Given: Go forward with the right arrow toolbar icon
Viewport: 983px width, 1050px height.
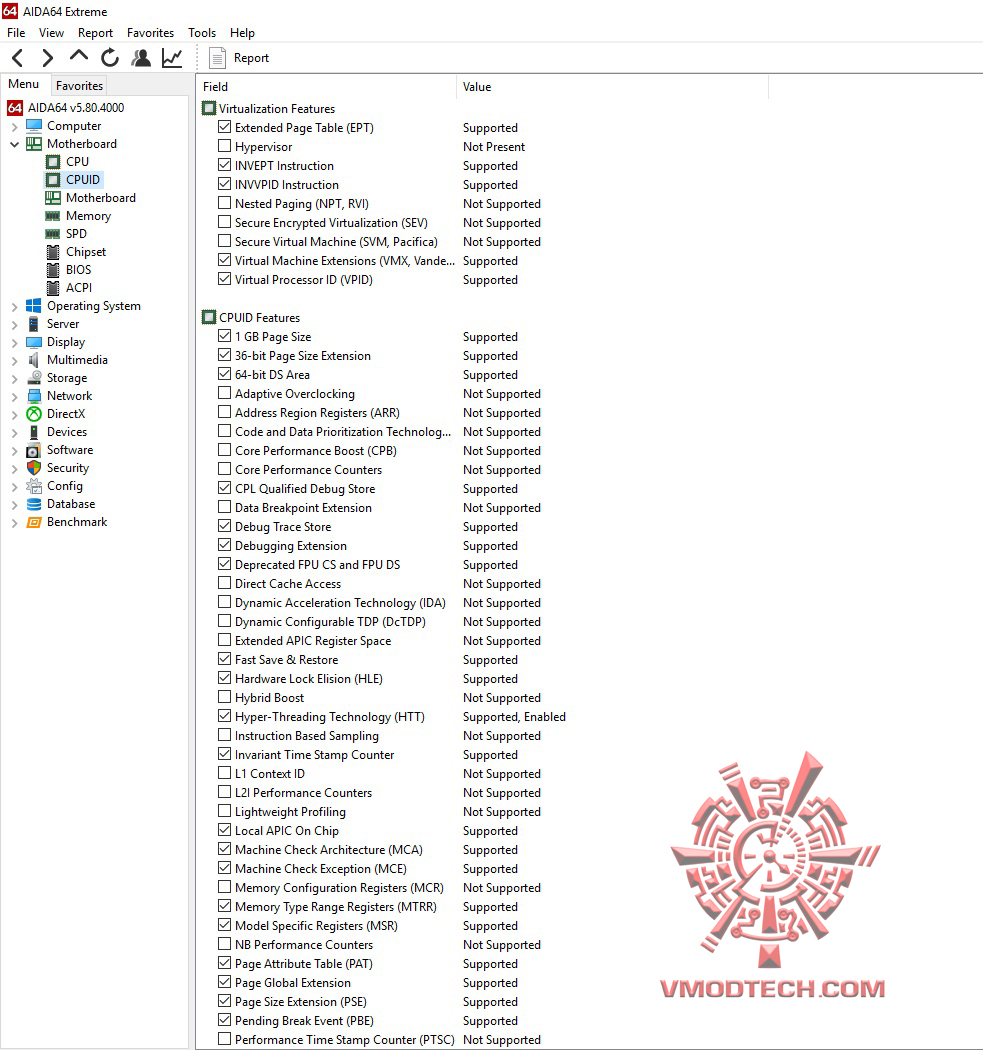Looking at the screenshot, I should (47, 58).
